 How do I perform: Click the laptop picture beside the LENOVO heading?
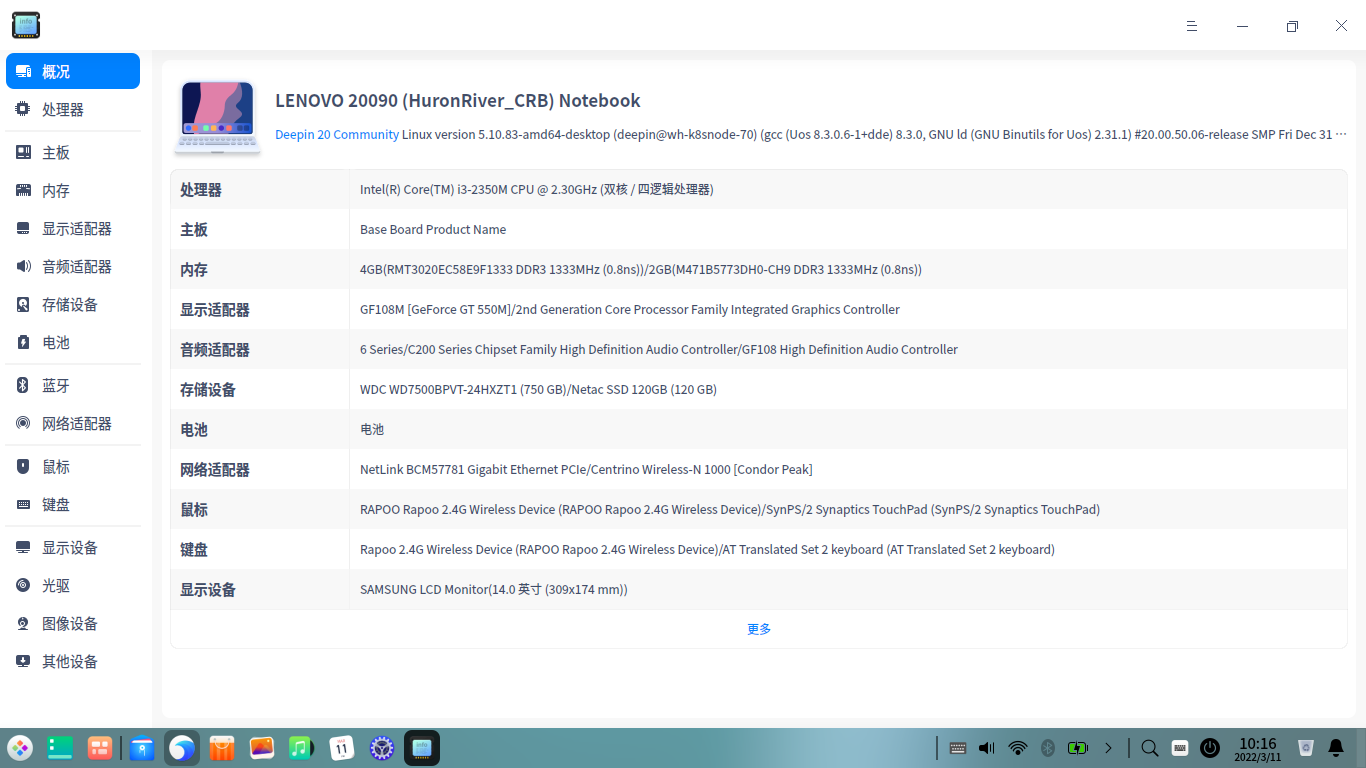tap(218, 117)
